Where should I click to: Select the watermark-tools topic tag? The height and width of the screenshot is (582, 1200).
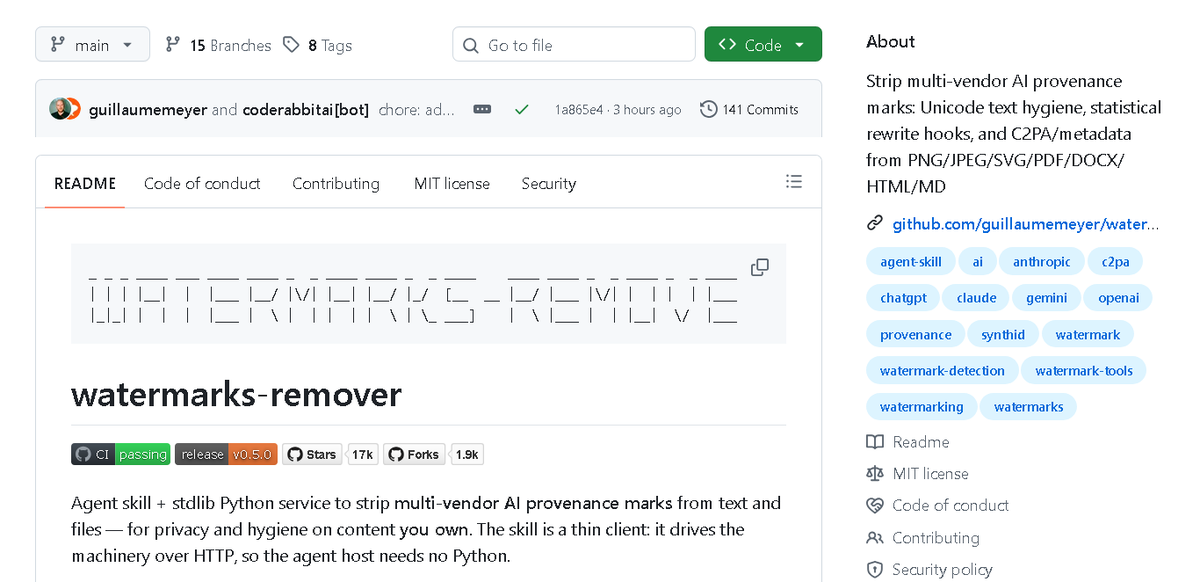tap(1084, 371)
